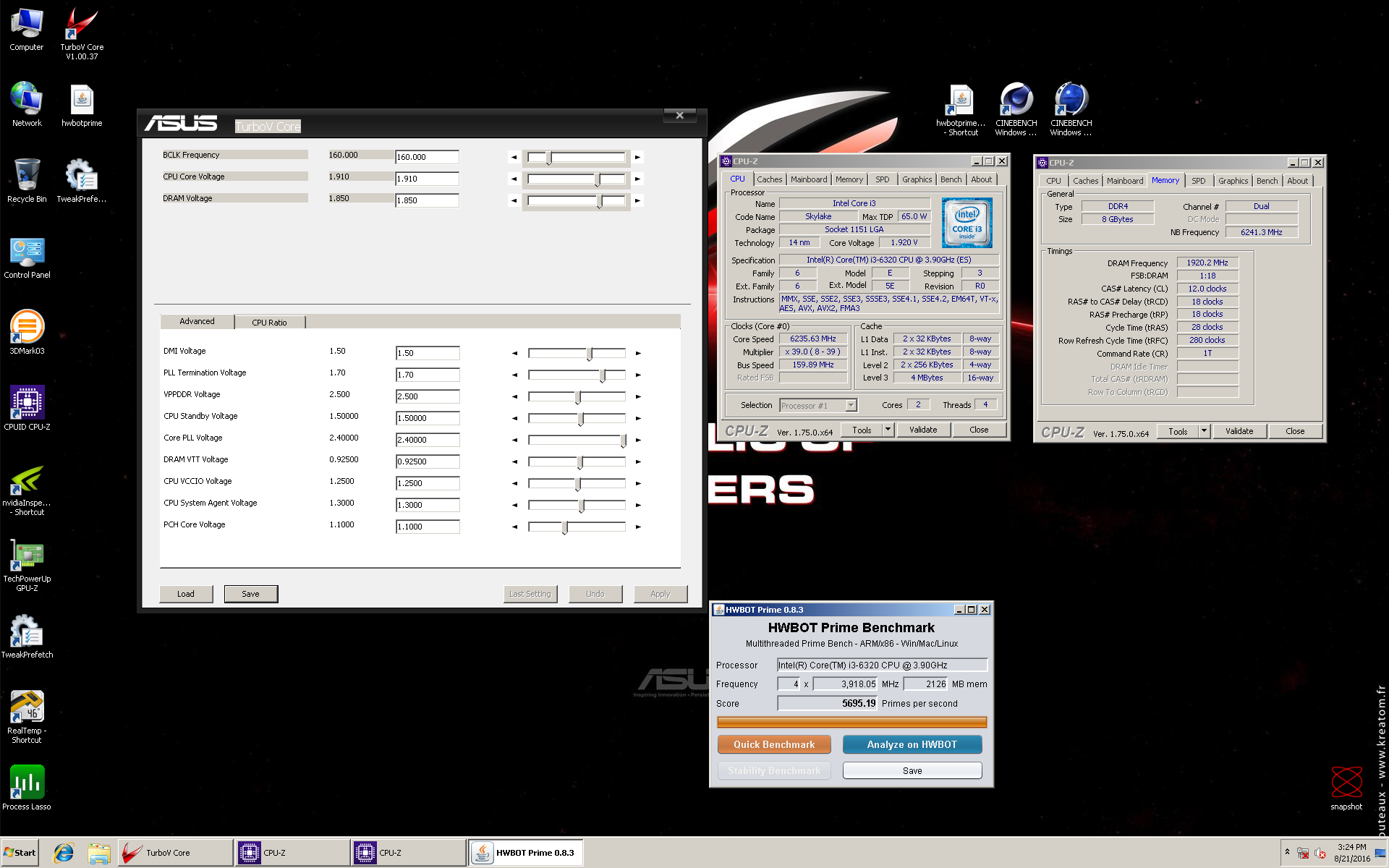This screenshot has height=868, width=1389.
Task: Click the CPU Core Voltage slider
Action: click(577, 179)
